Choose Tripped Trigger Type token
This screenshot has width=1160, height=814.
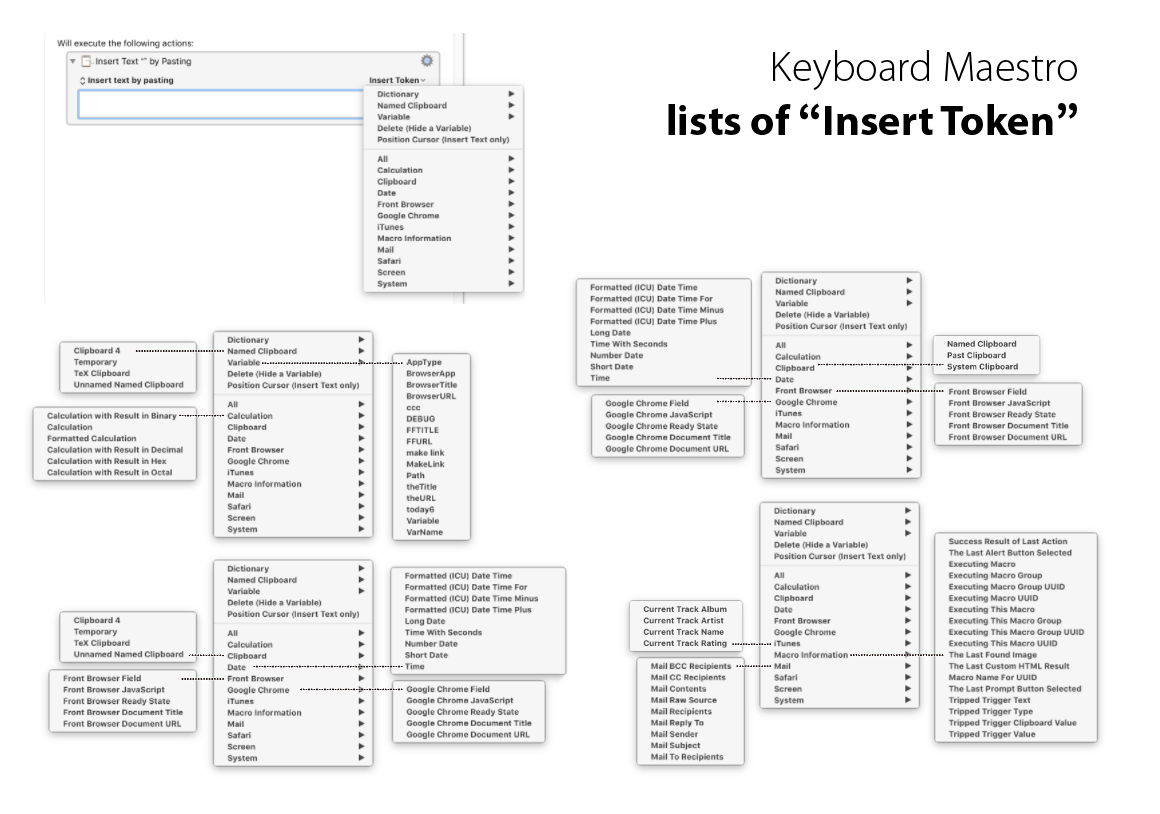991,711
